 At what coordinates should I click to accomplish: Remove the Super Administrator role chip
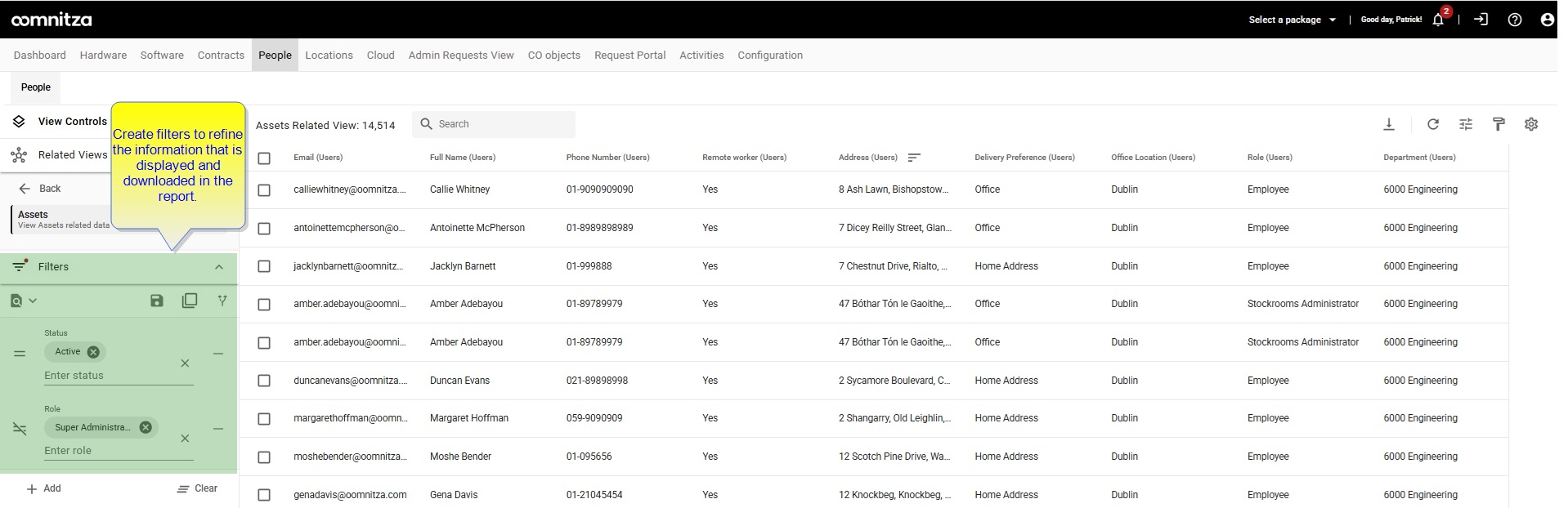coord(146,427)
